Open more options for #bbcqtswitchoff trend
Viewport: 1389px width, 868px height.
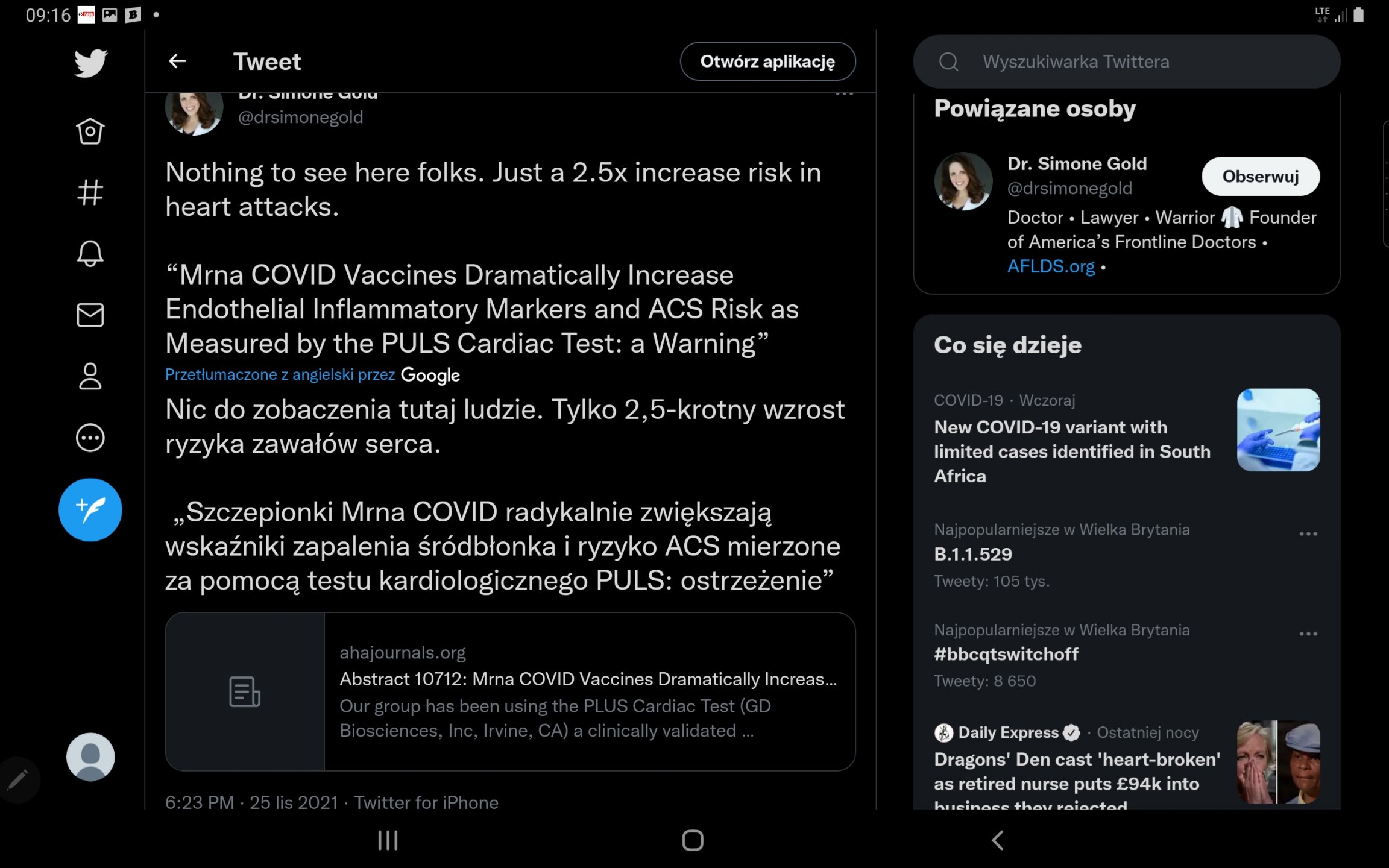(x=1308, y=634)
